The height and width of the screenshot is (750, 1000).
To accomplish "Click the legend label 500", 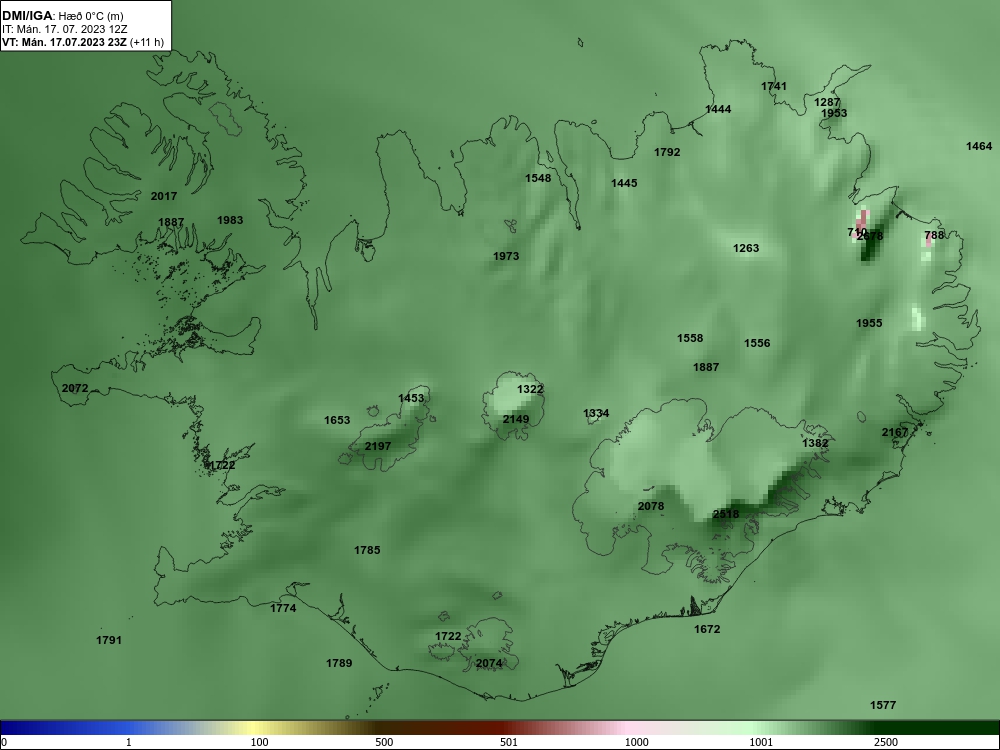I will [x=384, y=742].
